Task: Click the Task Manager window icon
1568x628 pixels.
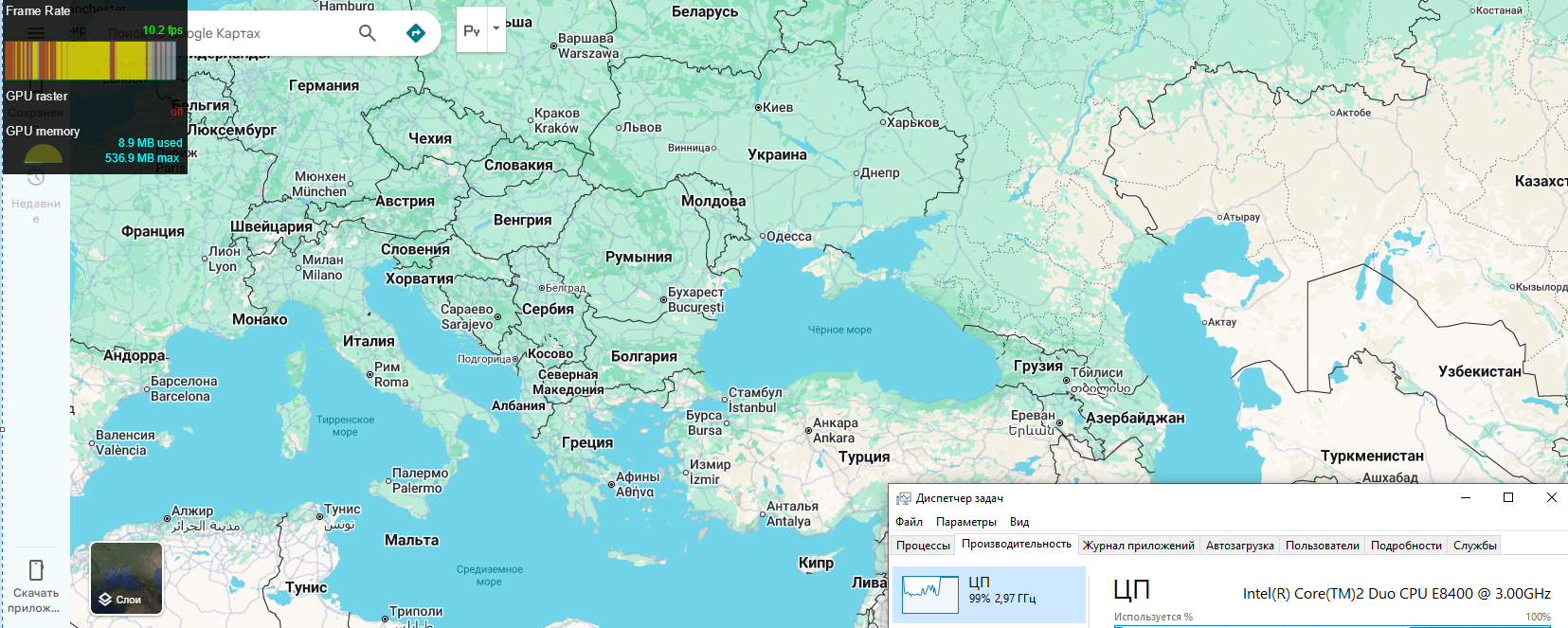Action: point(904,498)
